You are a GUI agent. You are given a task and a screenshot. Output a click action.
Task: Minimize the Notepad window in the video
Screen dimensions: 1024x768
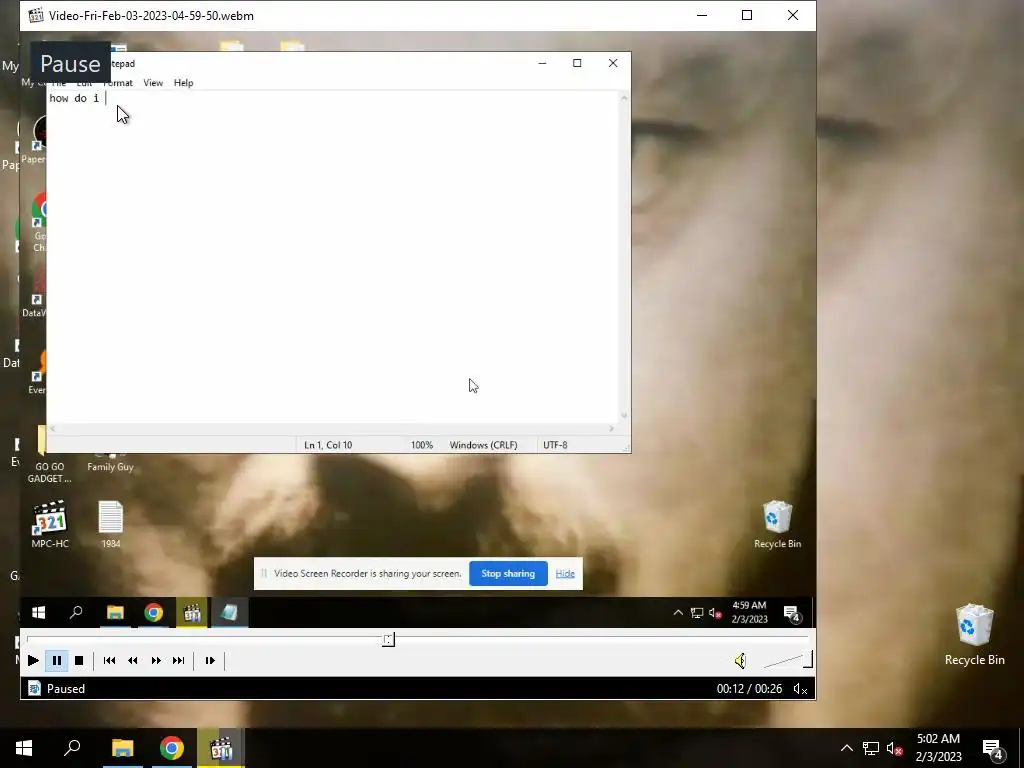coord(542,63)
